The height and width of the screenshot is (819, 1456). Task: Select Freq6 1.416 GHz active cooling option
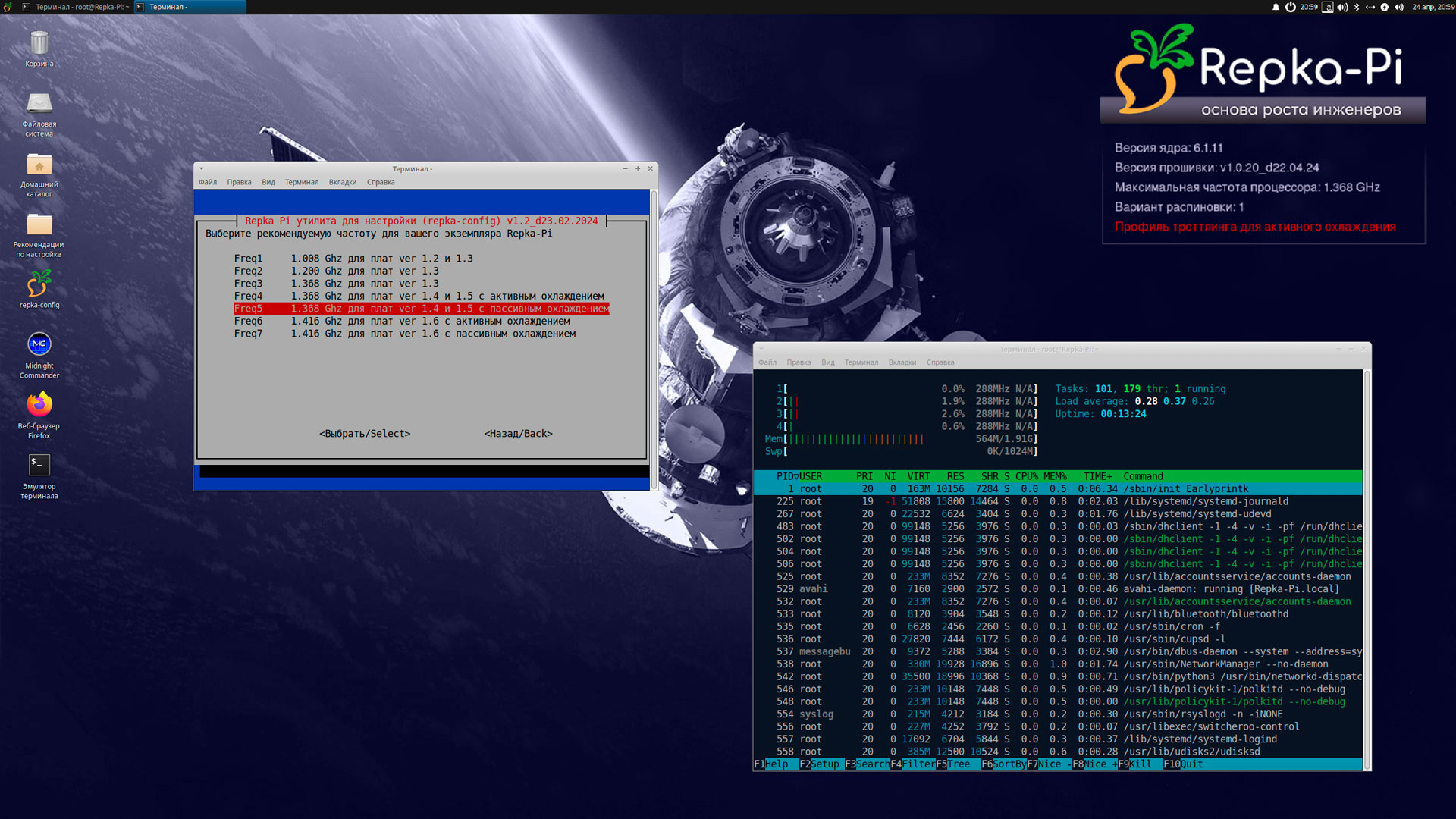pyautogui.click(x=402, y=321)
